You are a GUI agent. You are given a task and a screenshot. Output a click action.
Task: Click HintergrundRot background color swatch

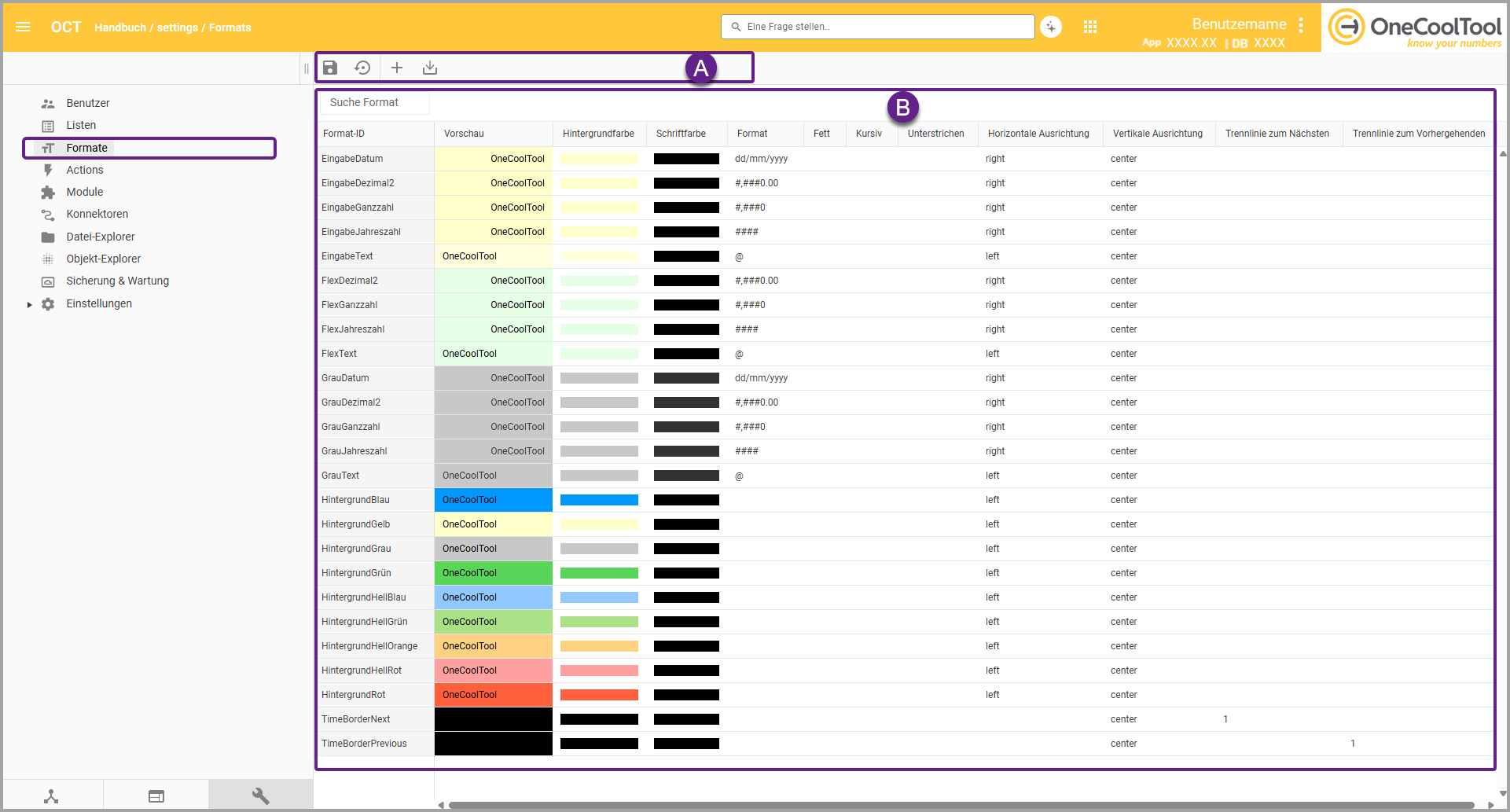(x=599, y=695)
